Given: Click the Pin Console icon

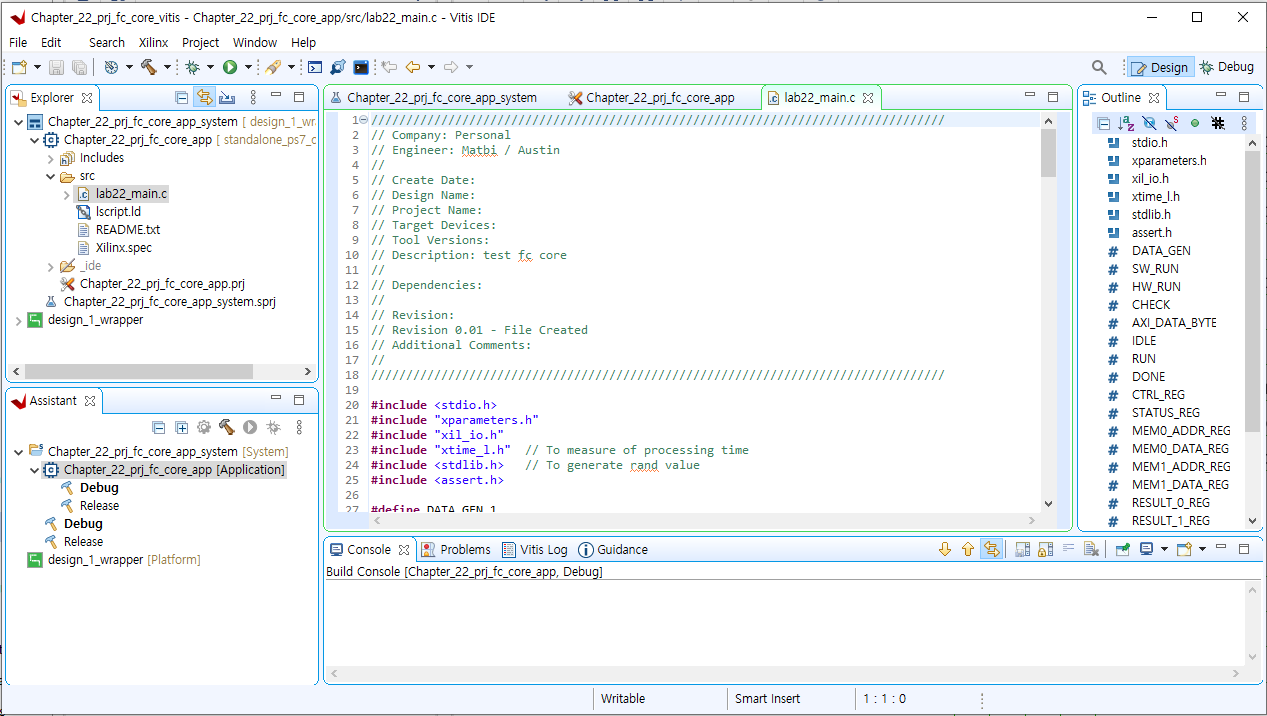Looking at the screenshot, I should click(x=1122, y=549).
